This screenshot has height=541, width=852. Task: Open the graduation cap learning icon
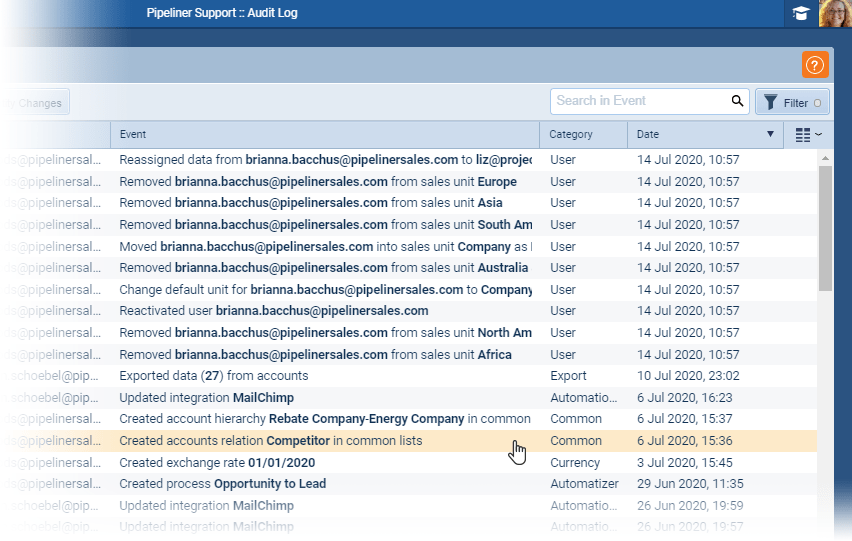801,14
